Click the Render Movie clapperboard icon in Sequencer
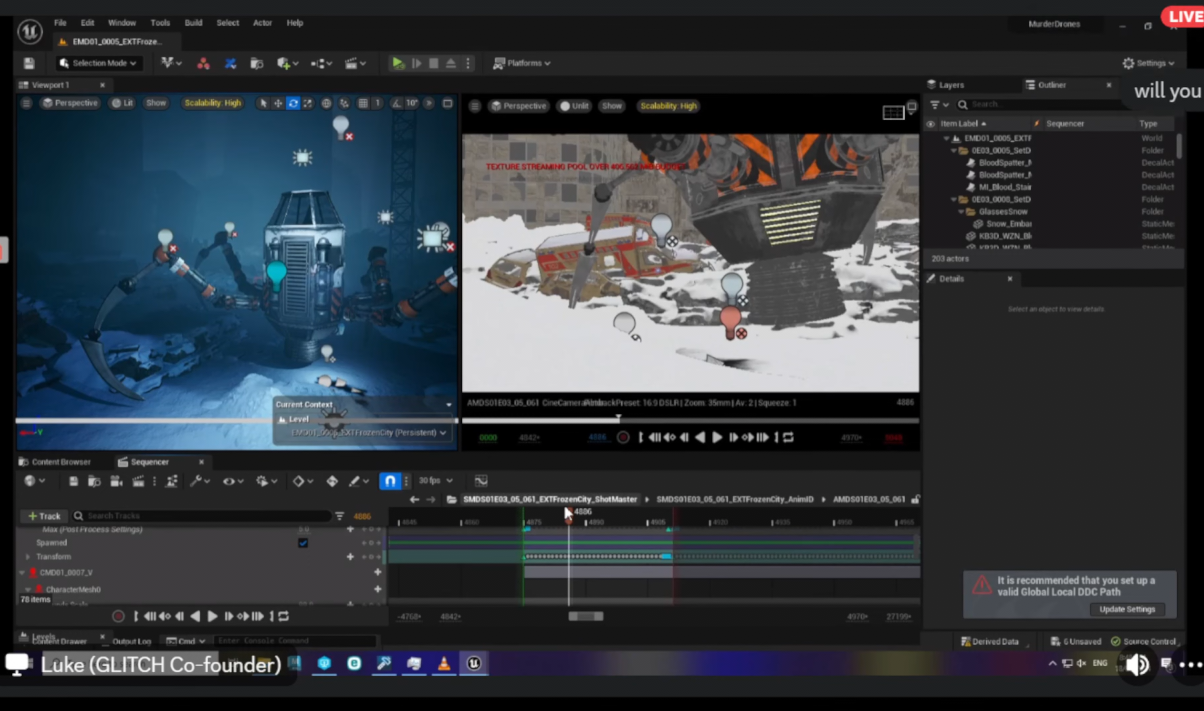 138,481
